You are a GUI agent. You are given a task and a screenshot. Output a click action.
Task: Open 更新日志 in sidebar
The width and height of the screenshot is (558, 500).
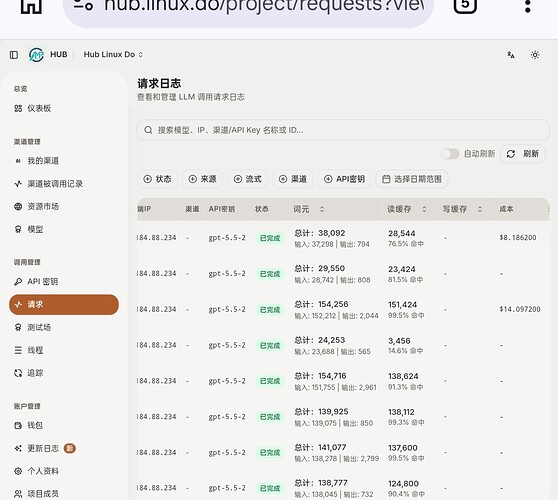coord(64,448)
